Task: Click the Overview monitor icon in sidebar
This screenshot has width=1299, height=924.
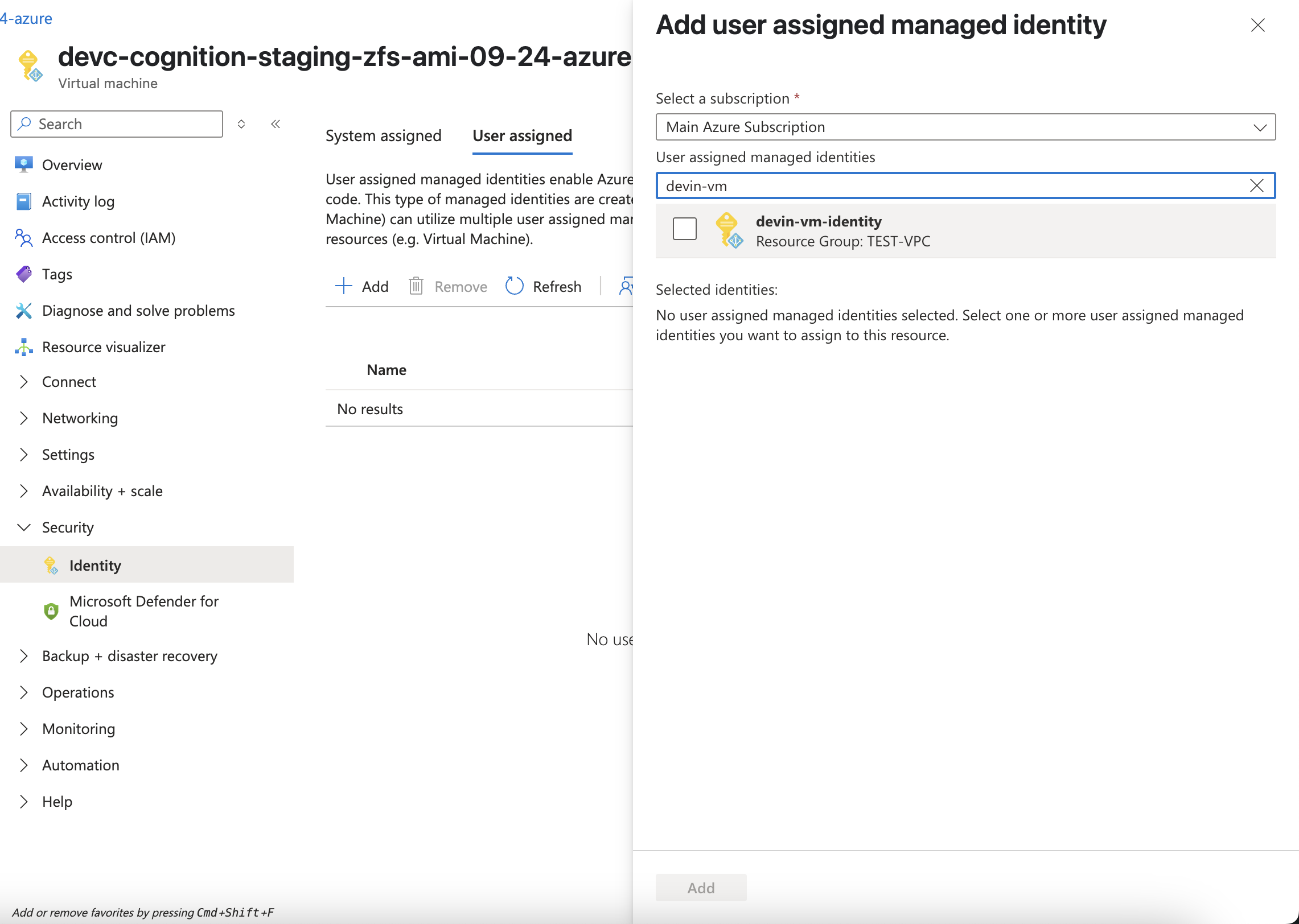Action: pyautogui.click(x=23, y=165)
